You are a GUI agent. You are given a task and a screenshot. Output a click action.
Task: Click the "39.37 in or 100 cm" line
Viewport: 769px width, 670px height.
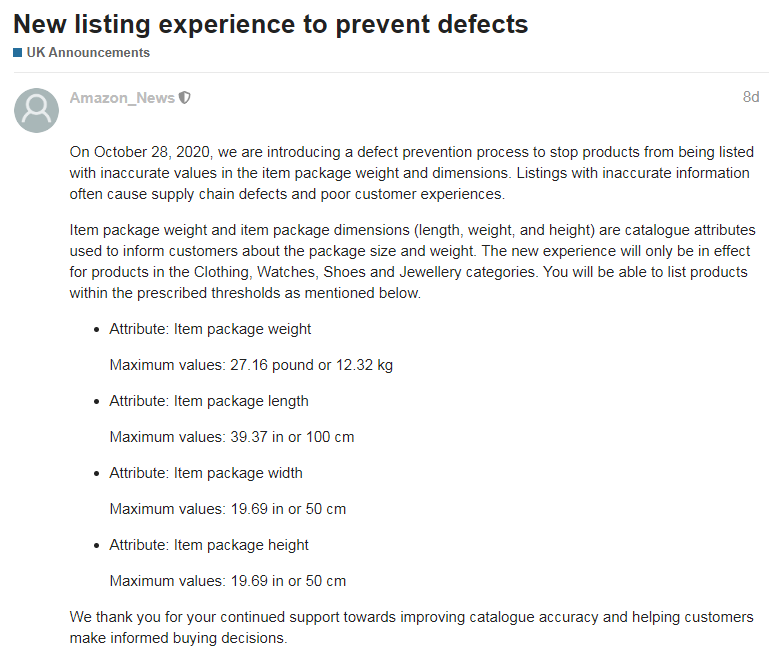click(x=232, y=437)
